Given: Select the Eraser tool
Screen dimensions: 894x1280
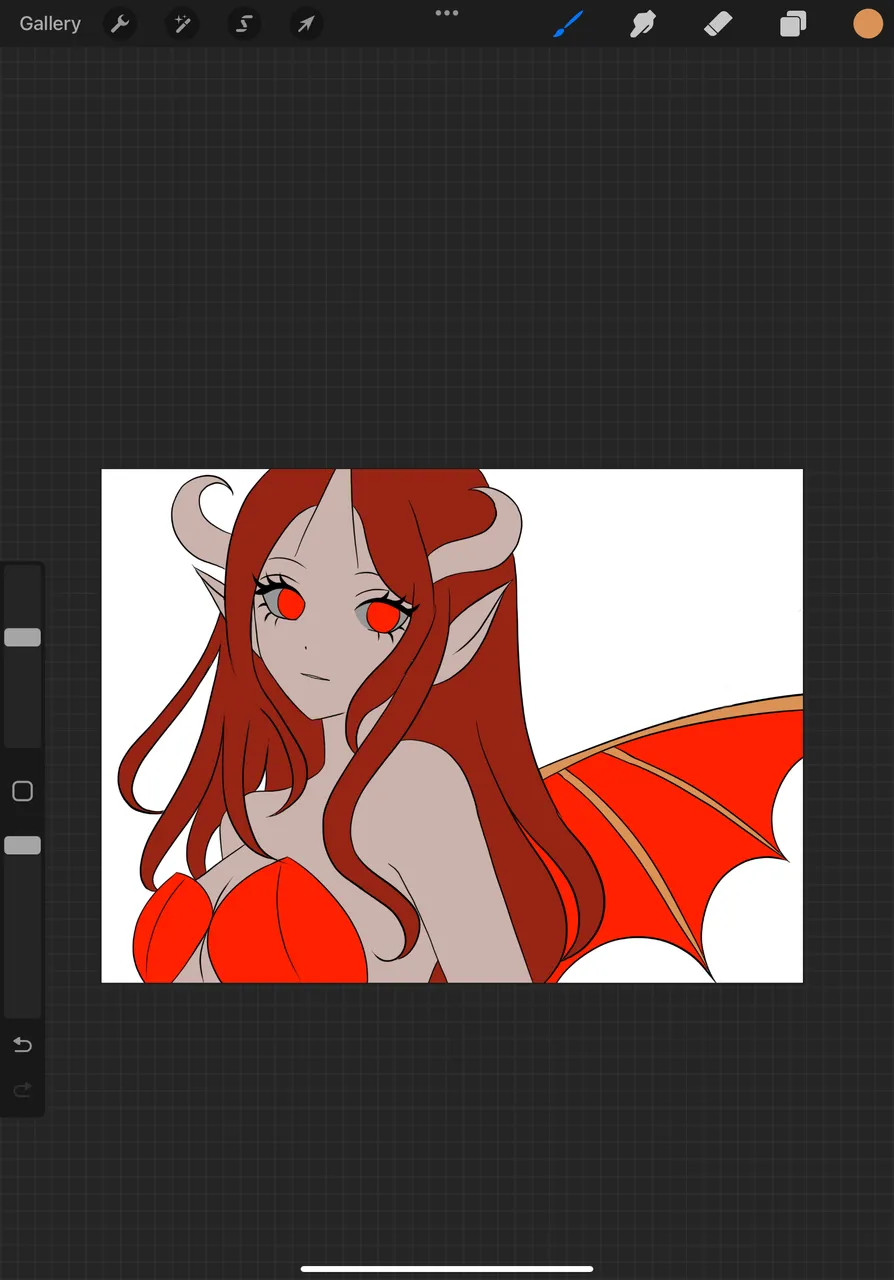Looking at the screenshot, I should (718, 23).
